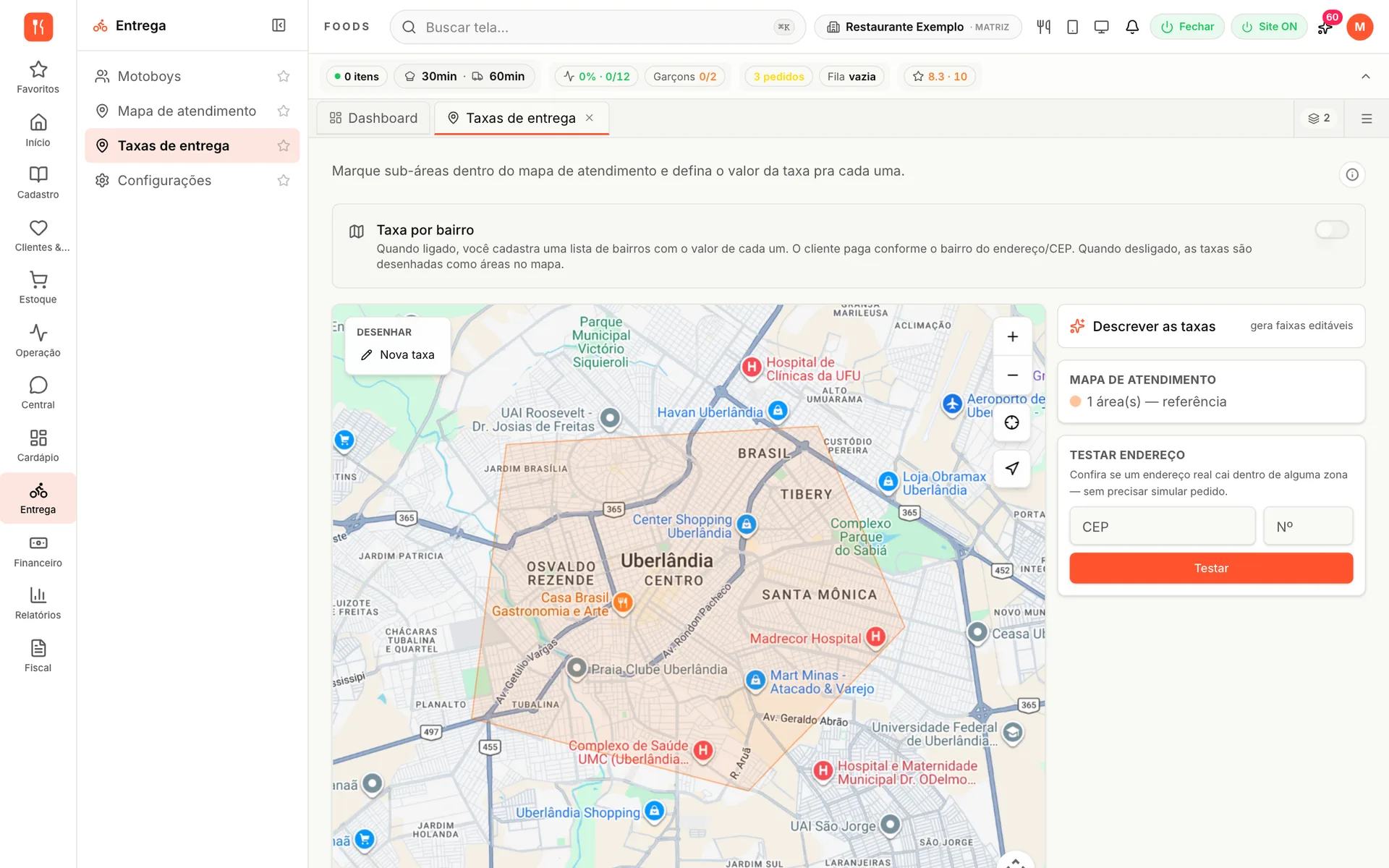Screen dimensions: 1389x868
Task: Open the monitor display icon in the top bar
Action: point(1102,27)
